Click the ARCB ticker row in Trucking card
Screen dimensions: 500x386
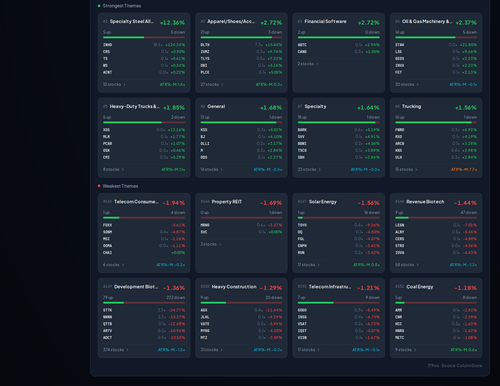click(x=436, y=144)
